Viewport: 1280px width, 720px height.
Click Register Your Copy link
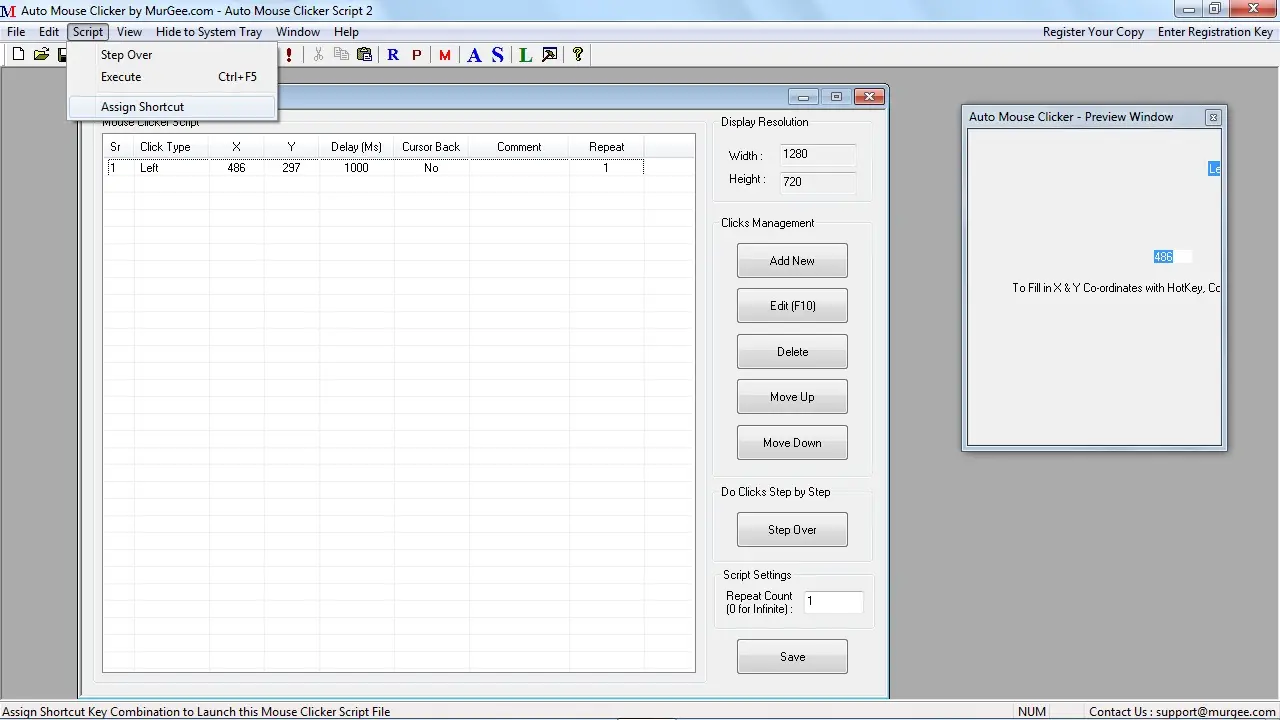[1093, 32]
